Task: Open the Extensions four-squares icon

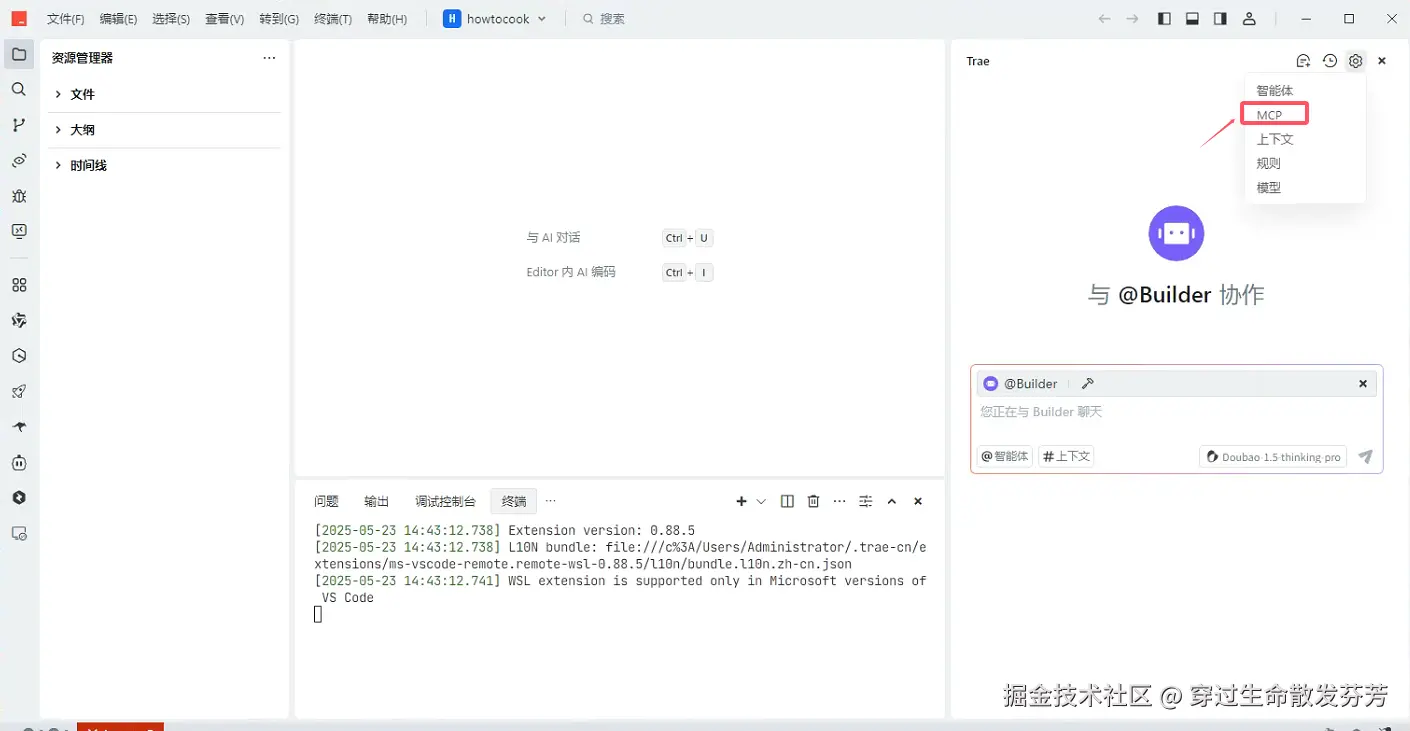Action: 19,285
